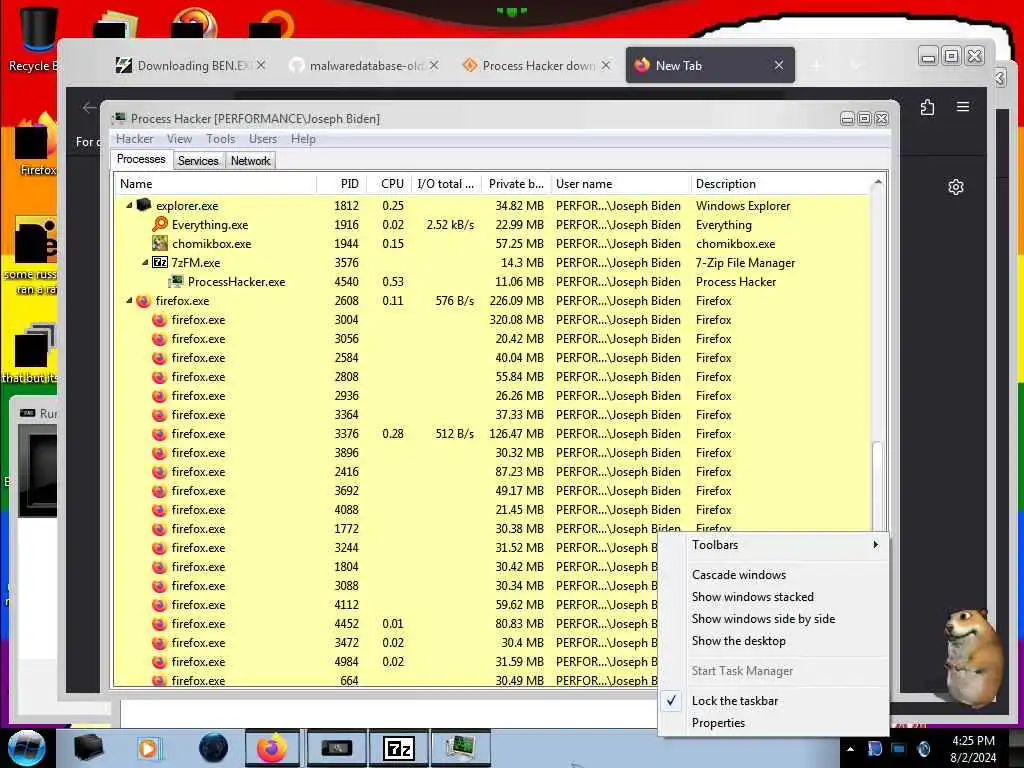Go back with Firefox back arrow
Viewport: 1024px width, 768px height.
[89, 107]
